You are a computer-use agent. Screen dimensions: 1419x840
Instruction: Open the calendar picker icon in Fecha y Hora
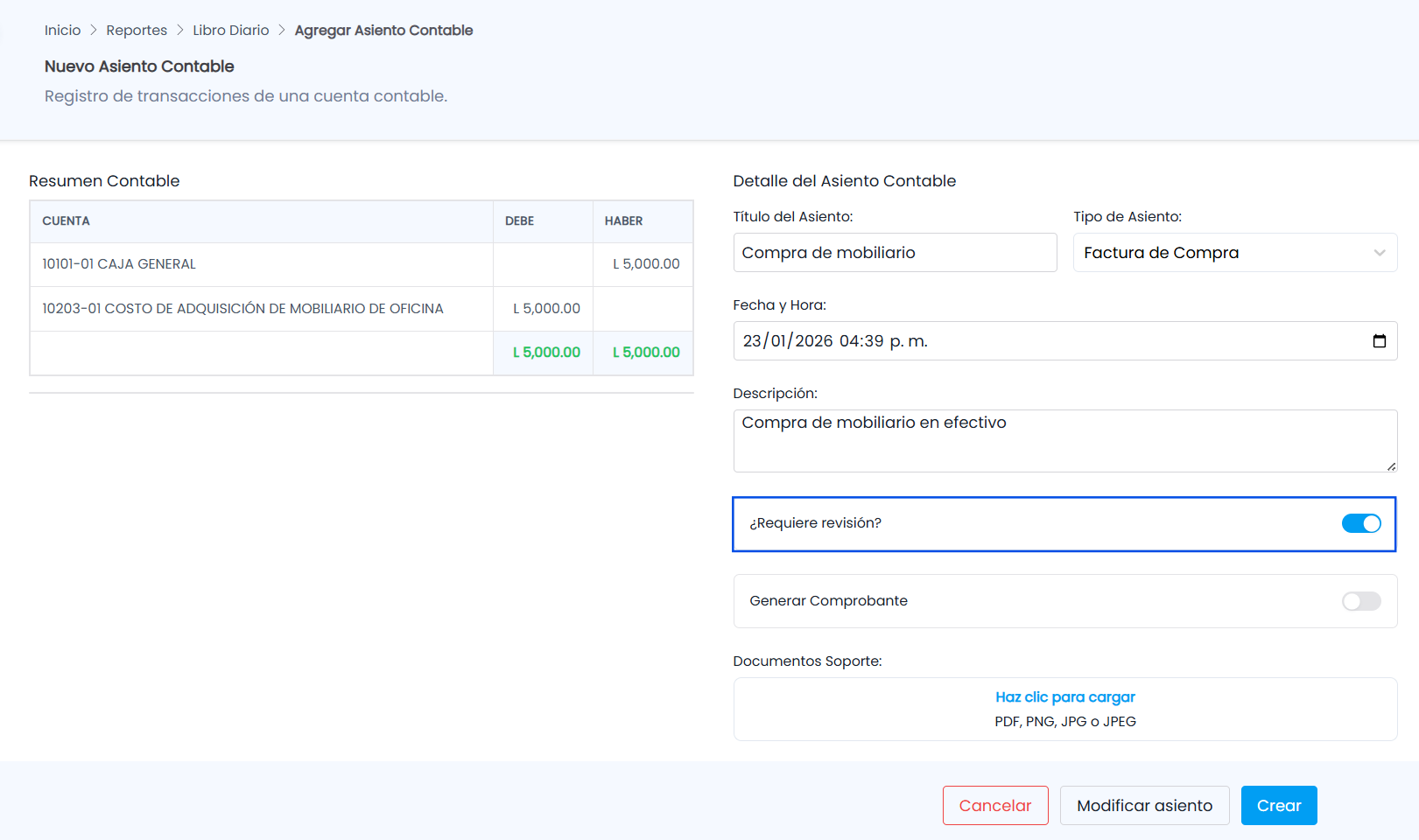click(1379, 341)
